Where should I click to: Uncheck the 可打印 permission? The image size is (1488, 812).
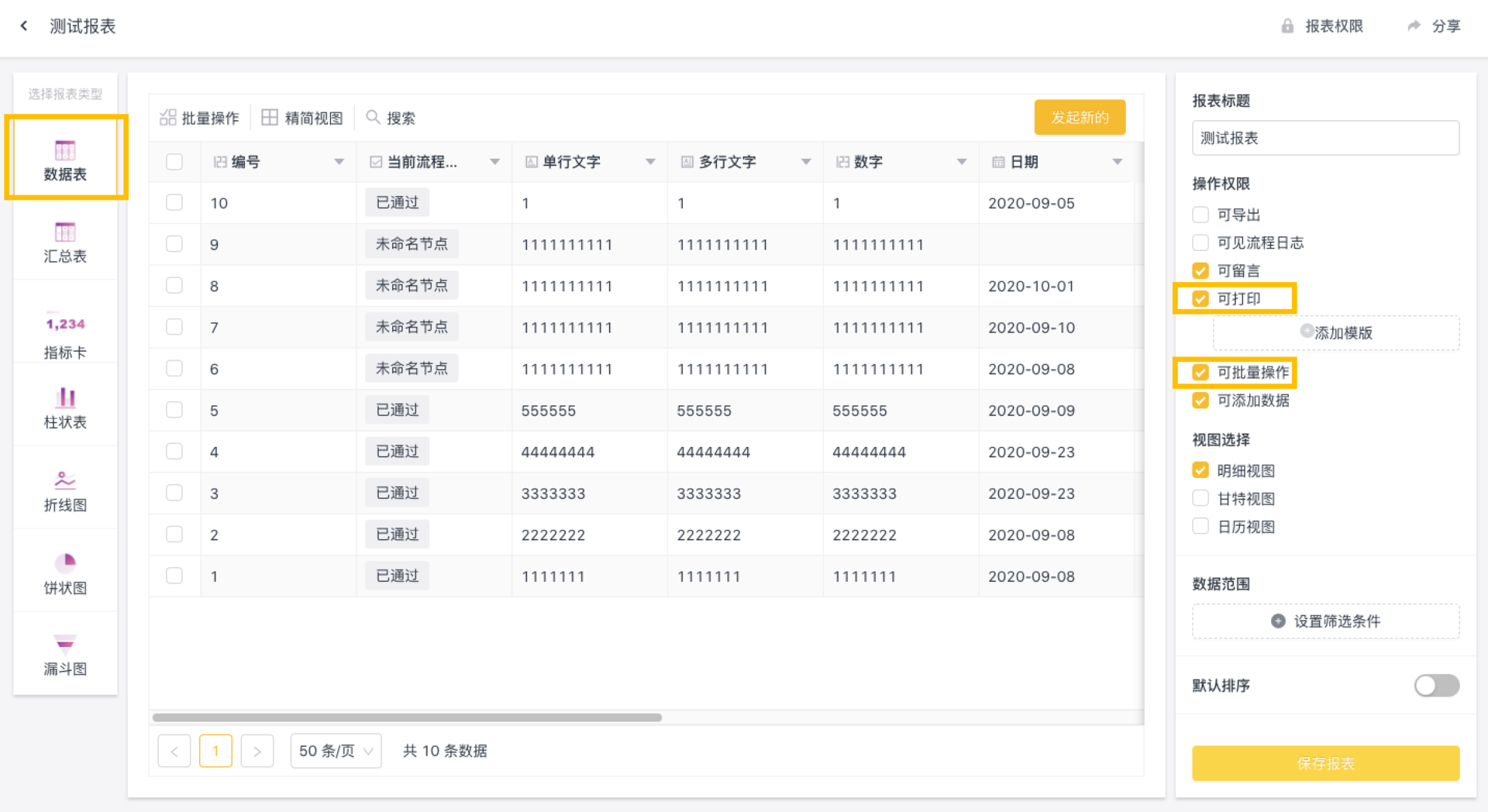(x=1200, y=298)
